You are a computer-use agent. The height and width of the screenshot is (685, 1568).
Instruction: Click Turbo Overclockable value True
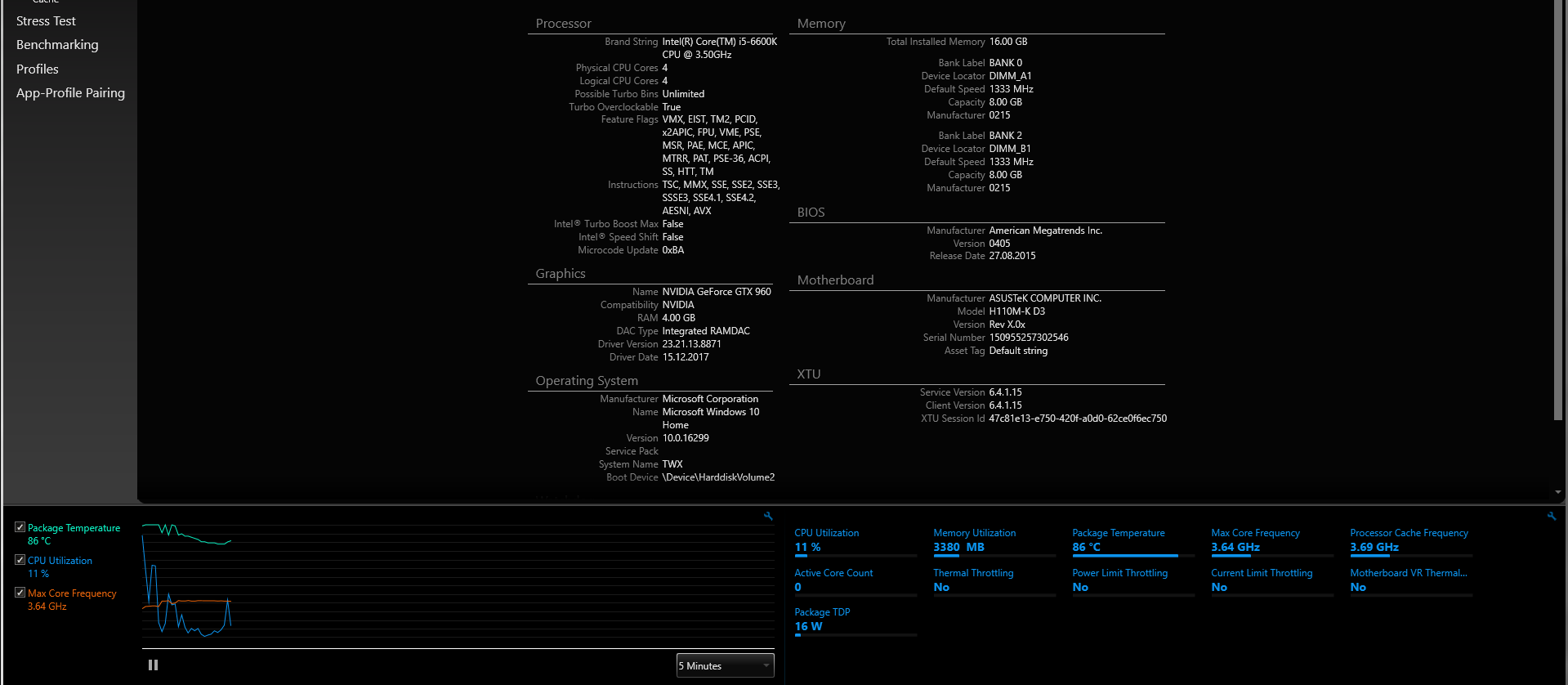(671, 107)
